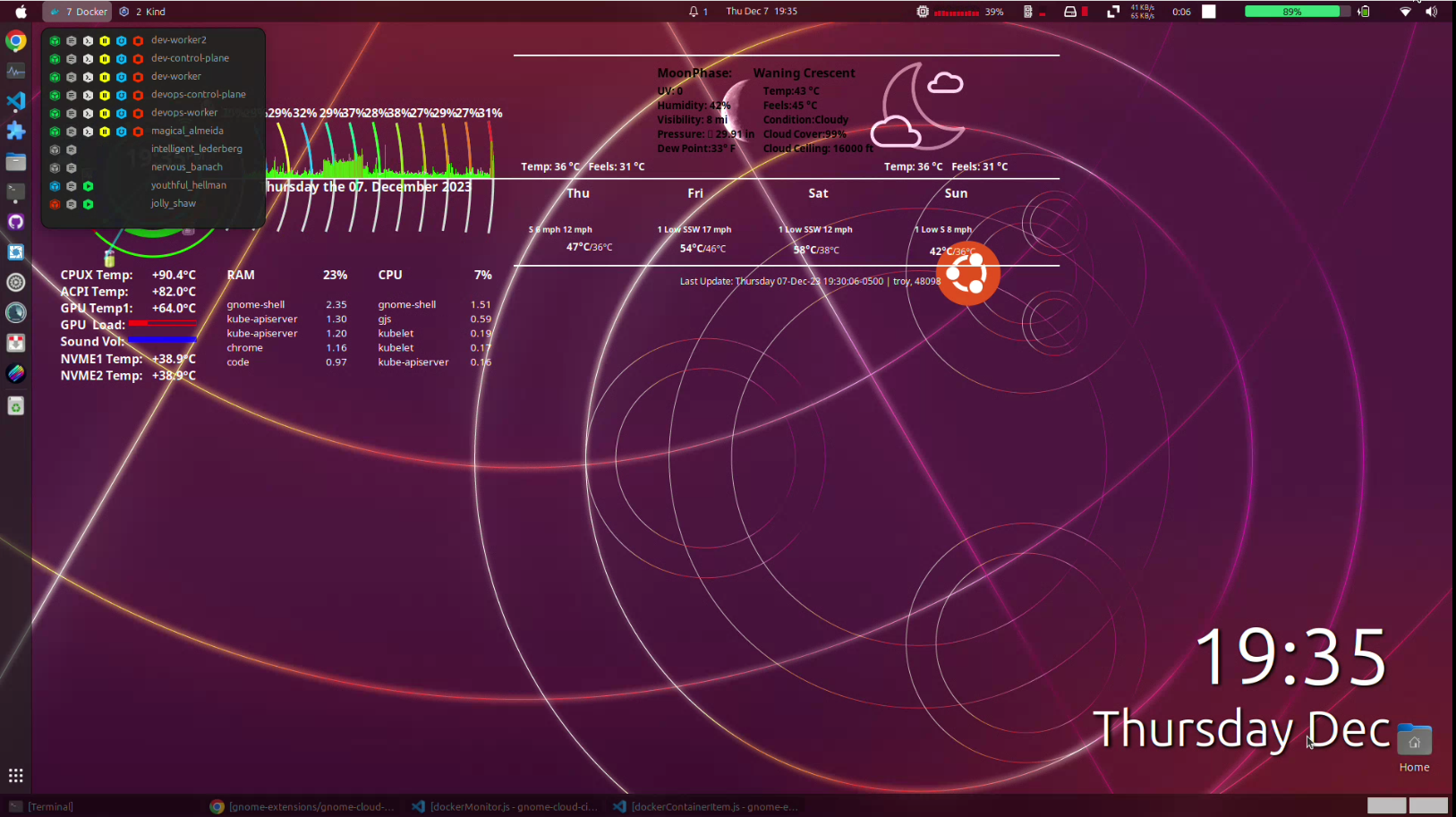Open shell in devops-worker container
The height and width of the screenshot is (817, 1456).
(88, 113)
